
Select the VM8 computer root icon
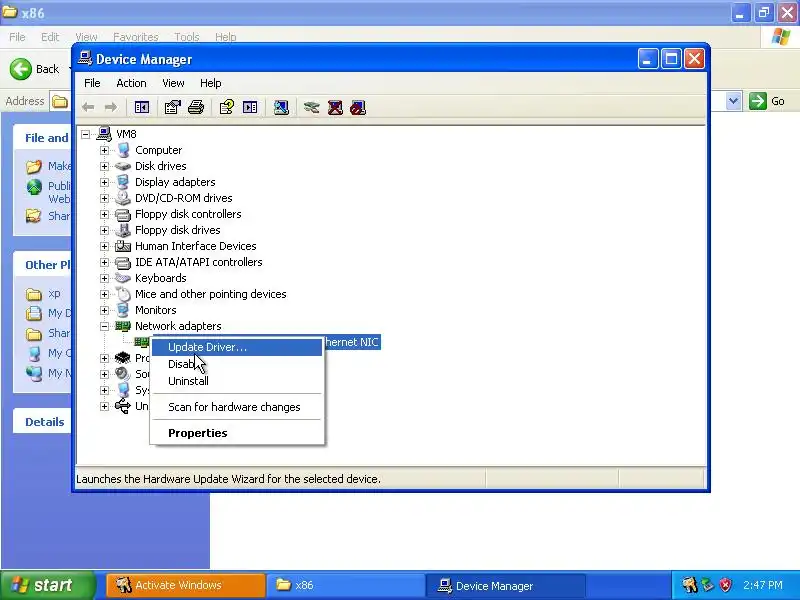click(104, 134)
